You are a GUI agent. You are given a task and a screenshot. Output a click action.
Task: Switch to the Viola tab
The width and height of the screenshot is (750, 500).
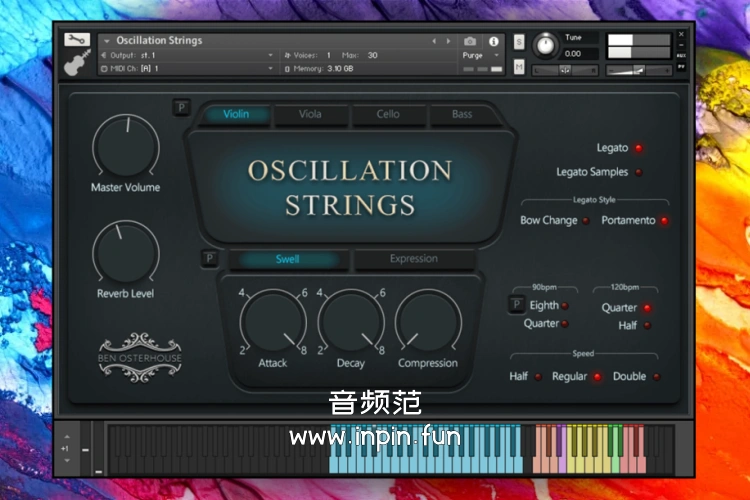(x=310, y=114)
